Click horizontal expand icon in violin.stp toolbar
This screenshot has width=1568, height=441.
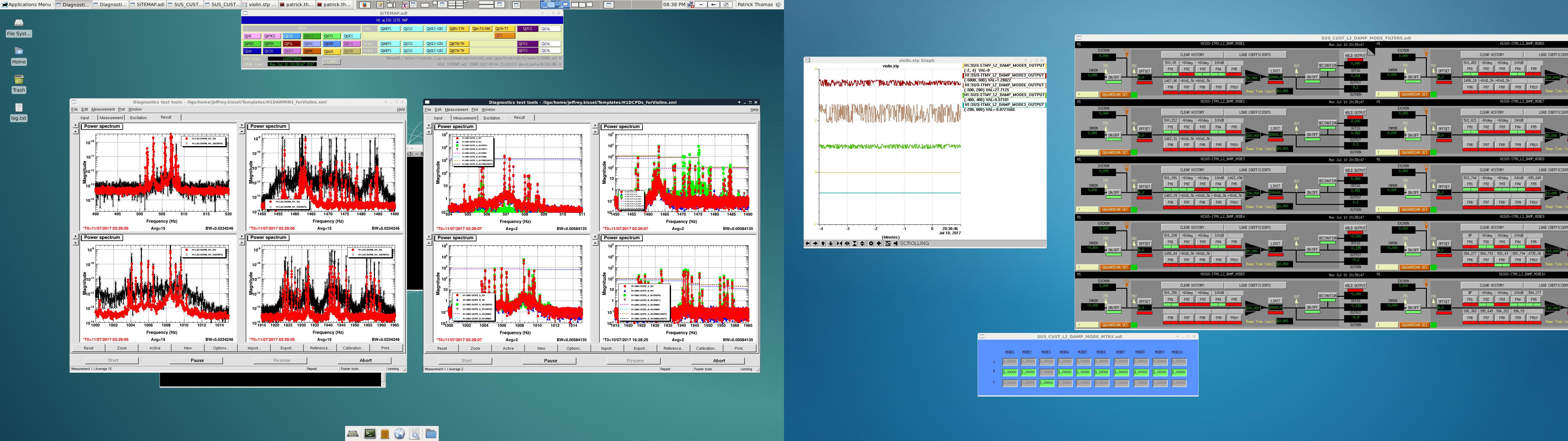847,244
